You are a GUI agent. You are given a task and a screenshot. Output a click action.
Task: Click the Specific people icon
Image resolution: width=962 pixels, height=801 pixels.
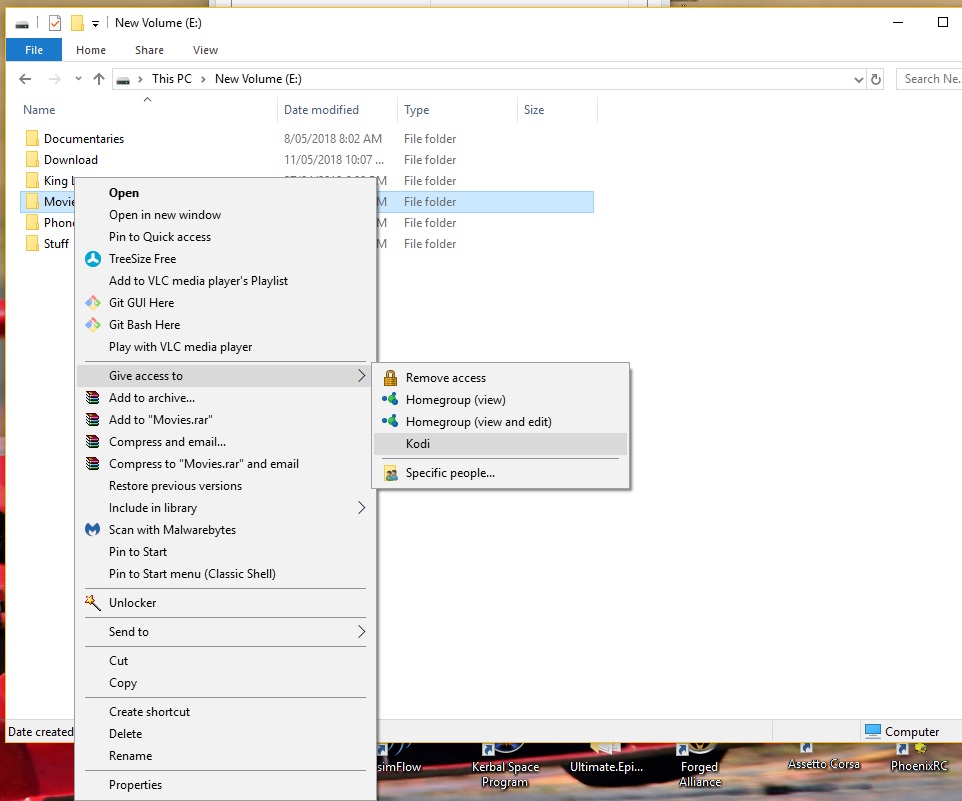[x=389, y=473]
